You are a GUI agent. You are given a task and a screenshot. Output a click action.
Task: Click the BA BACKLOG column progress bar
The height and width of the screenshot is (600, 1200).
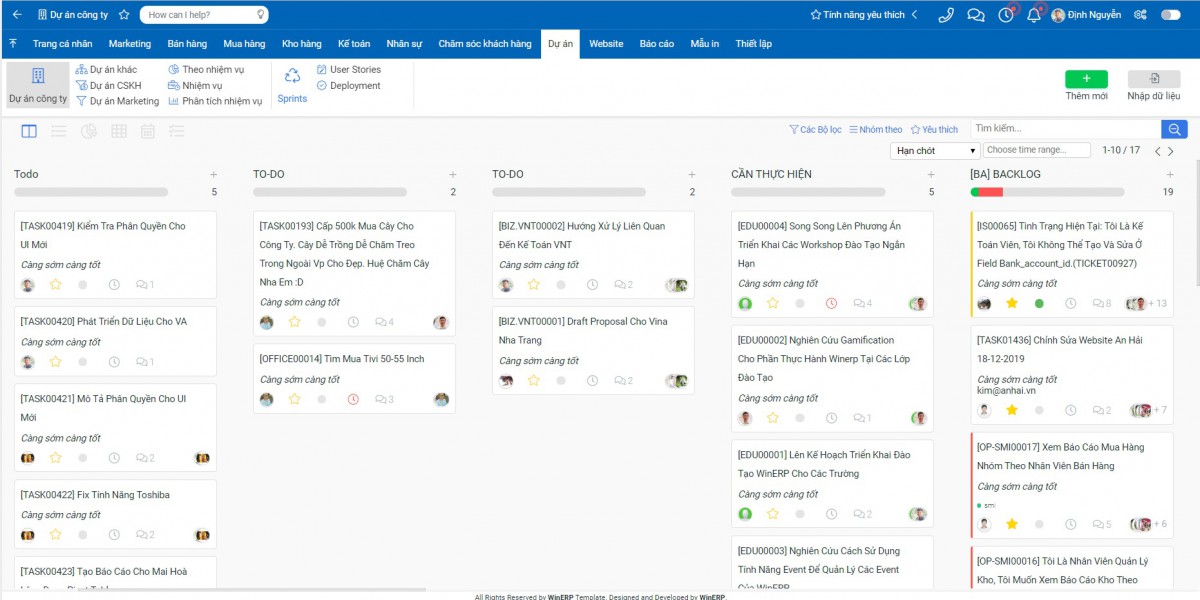pos(1047,192)
